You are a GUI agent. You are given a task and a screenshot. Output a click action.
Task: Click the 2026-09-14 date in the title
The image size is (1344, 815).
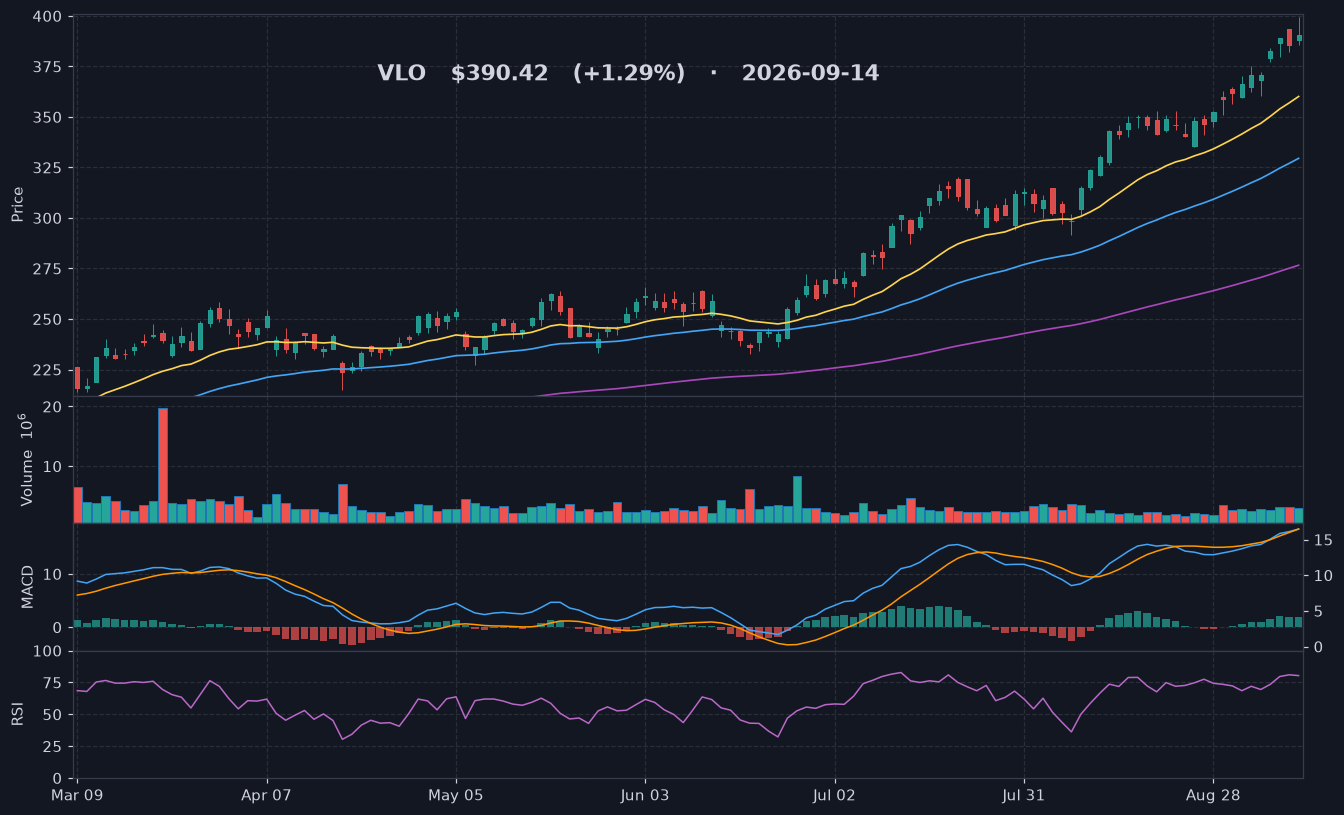tap(810, 73)
